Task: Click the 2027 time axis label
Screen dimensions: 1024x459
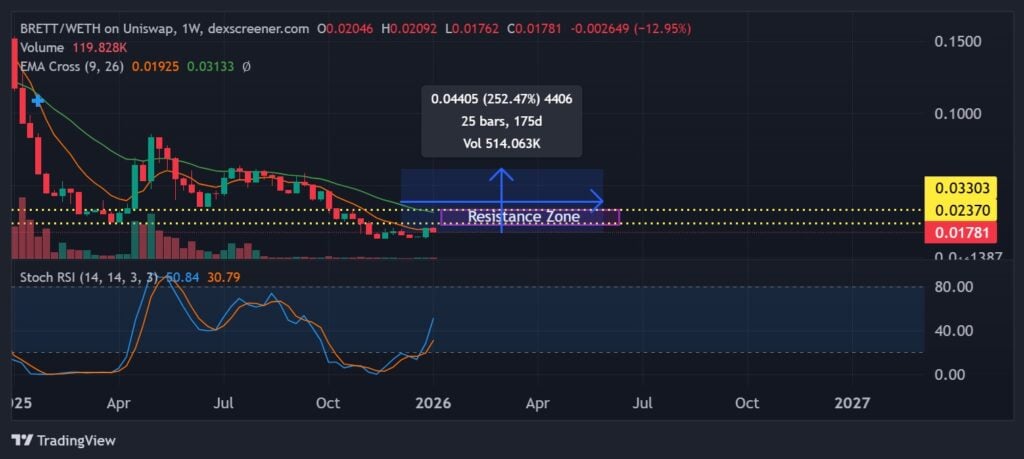Action: [852, 404]
